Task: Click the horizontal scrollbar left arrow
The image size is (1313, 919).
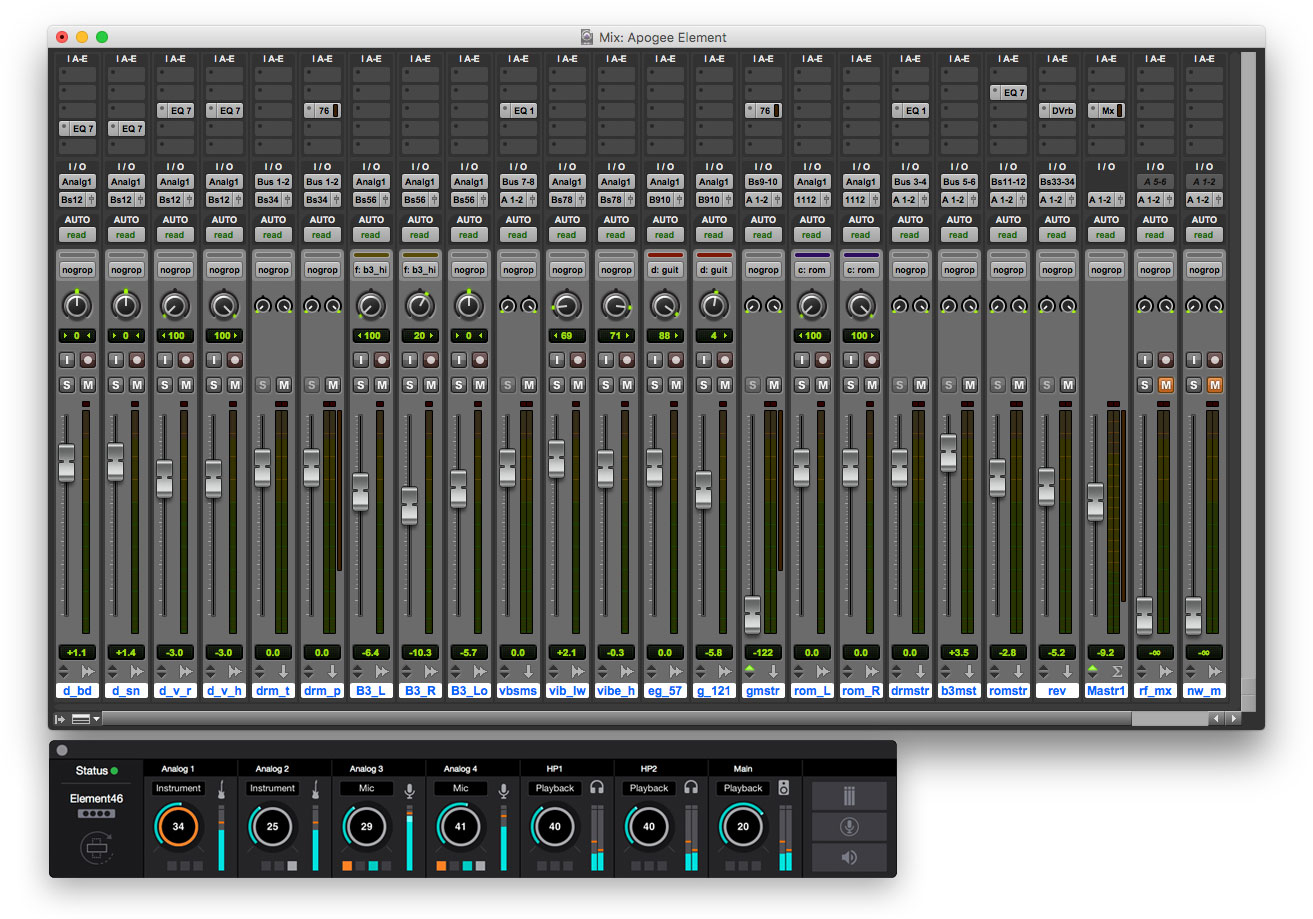Action: [x=1217, y=718]
